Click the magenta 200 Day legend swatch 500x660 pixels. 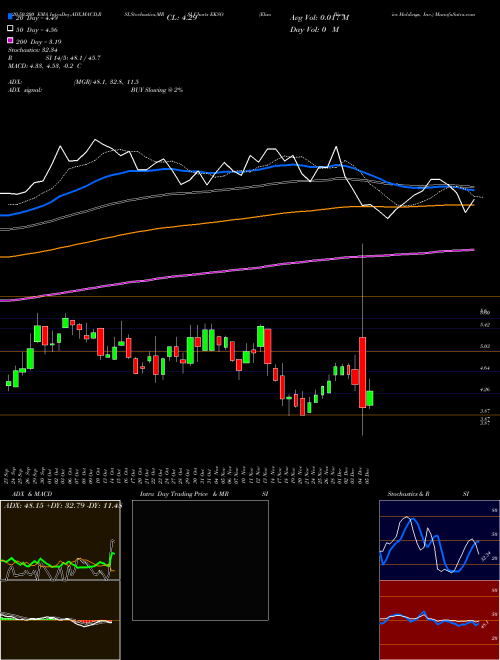10,40
